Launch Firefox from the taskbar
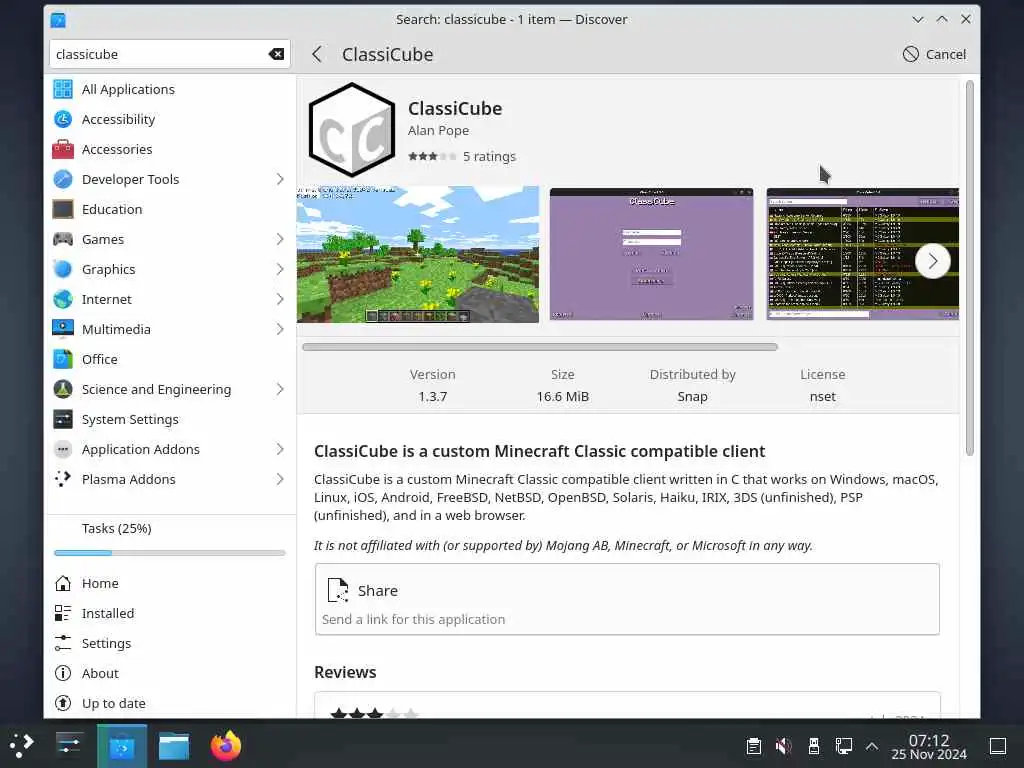This screenshot has height=768, width=1024. [x=226, y=745]
